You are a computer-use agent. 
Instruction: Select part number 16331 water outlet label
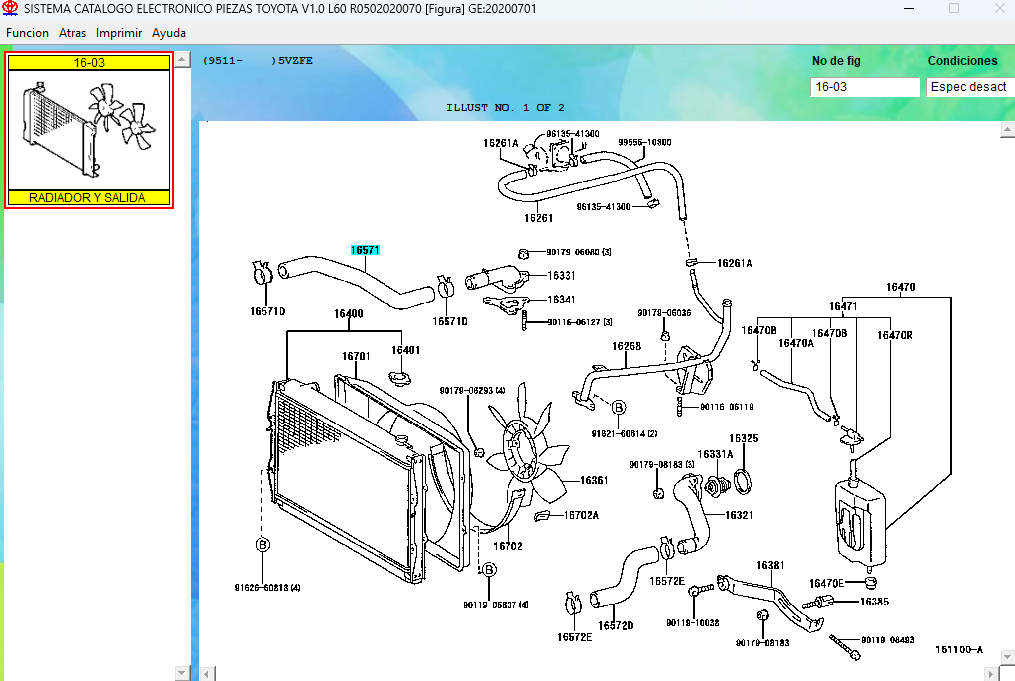click(561, 275)
